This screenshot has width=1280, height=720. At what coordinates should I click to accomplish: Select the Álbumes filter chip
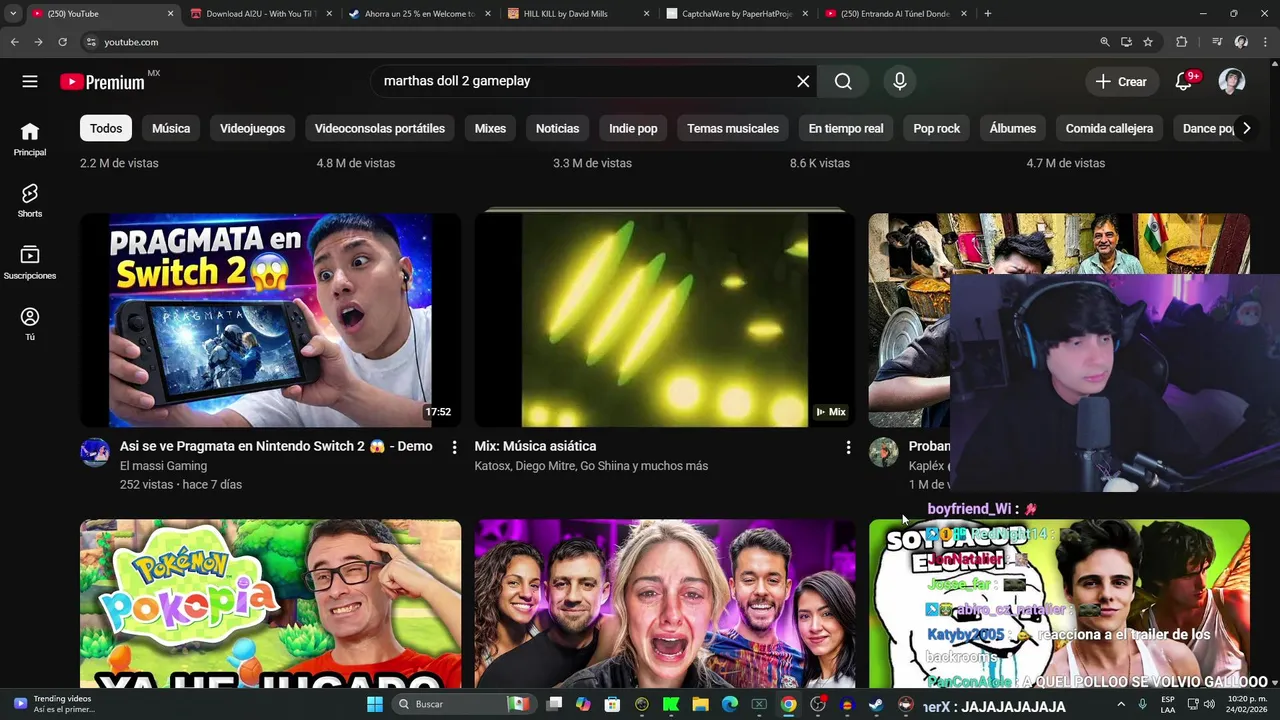point(1013,128)
